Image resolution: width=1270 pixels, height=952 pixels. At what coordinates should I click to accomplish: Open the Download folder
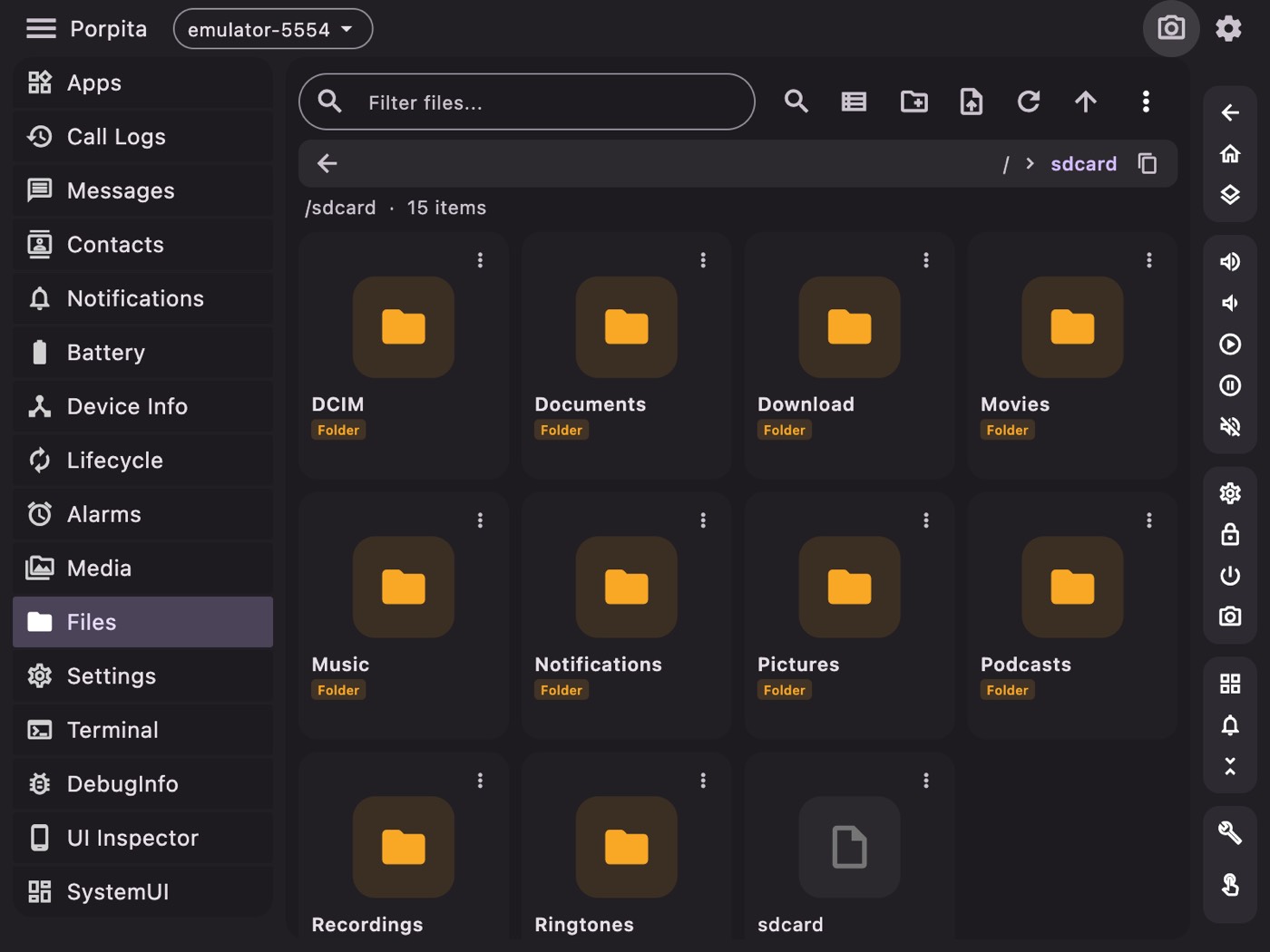[850, 355]
